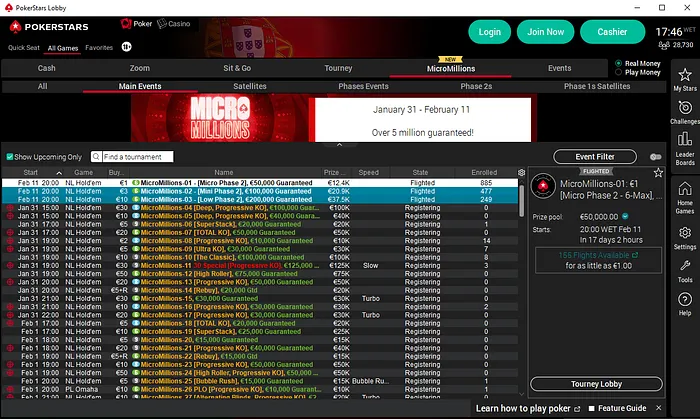The width and height of the screenshot is (700, 419).
Task: Click the prize pool info badge
Action: 625,216
